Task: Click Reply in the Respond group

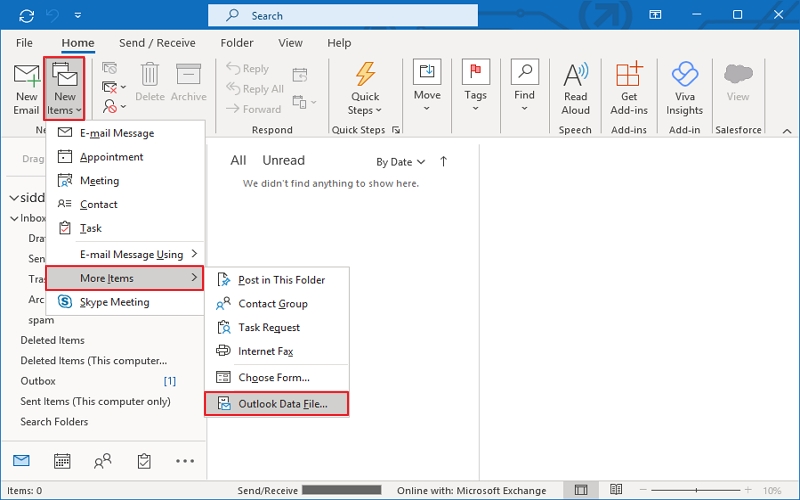Action: 247,68
